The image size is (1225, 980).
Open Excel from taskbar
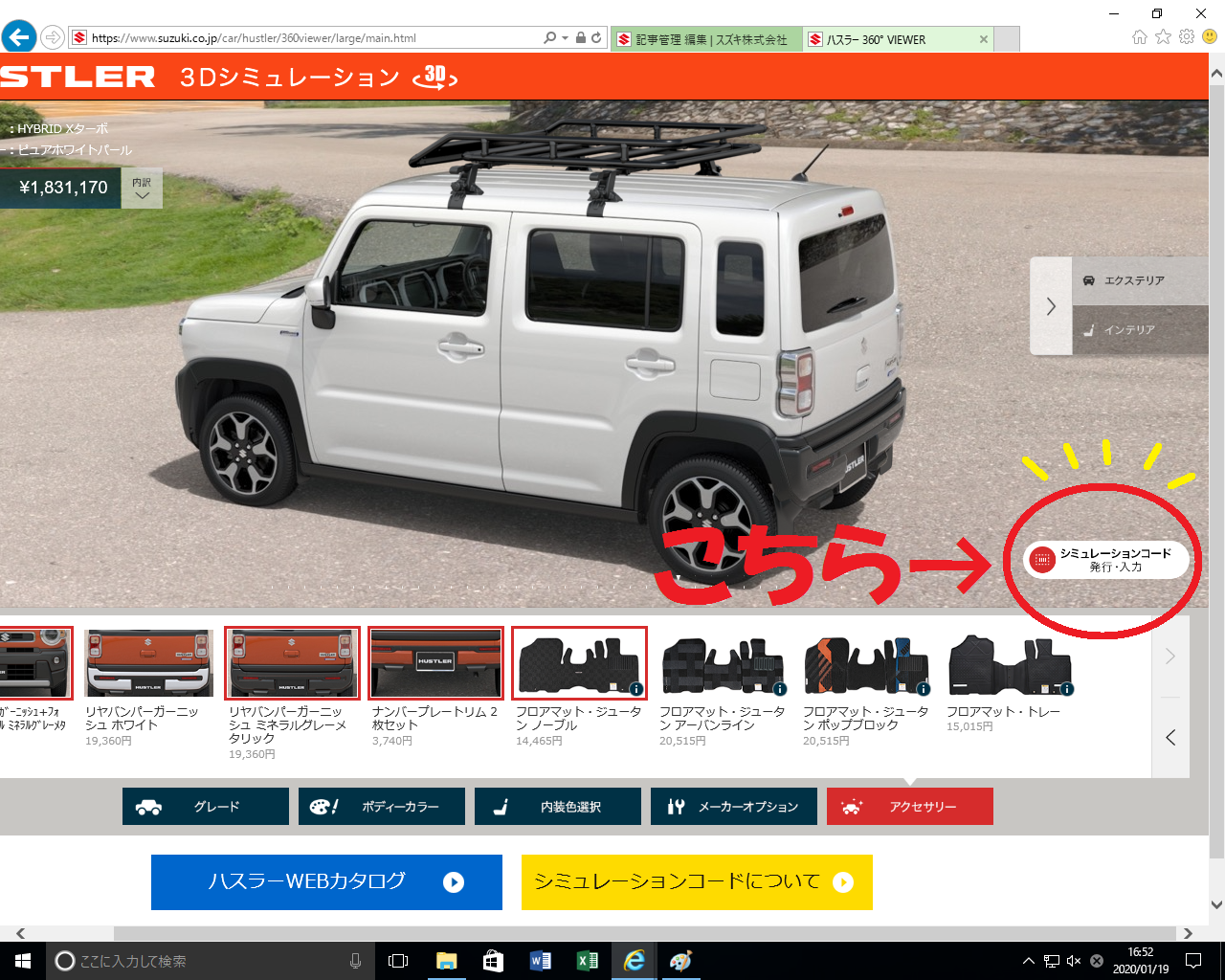587,961
